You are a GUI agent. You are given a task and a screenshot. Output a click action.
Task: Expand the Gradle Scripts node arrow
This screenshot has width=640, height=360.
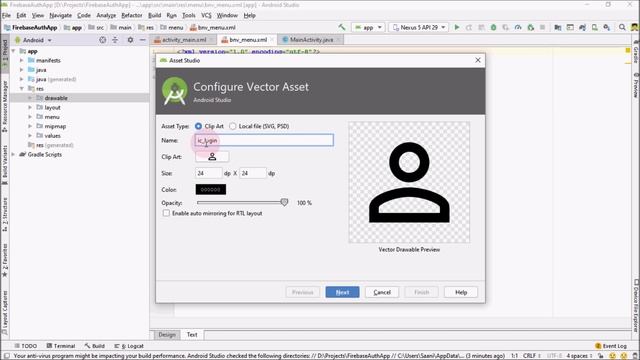click(x=14, y=154)
